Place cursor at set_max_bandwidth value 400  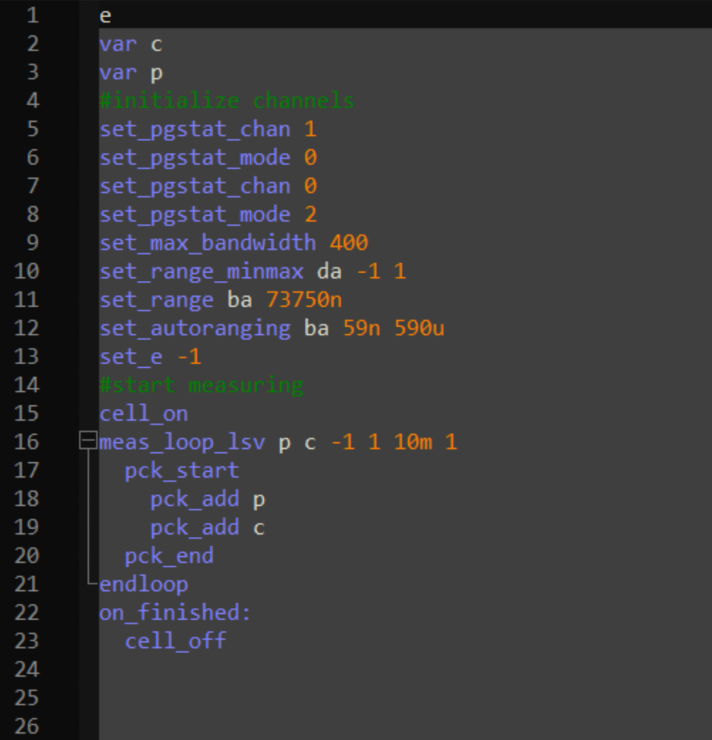(x=348, y=243)
